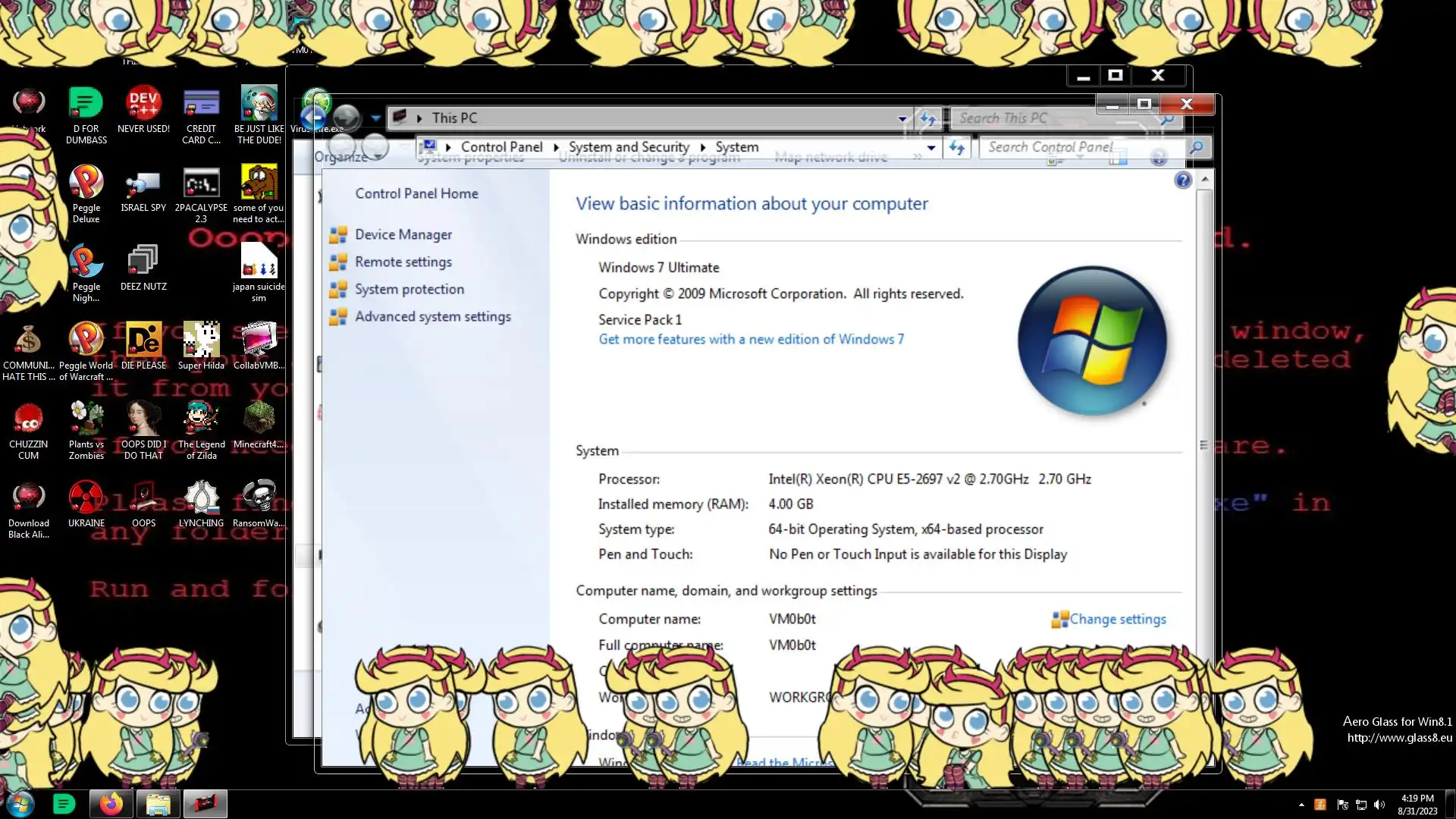
Task: Expand the This PC address bar dropdown
Action: (902, 118)
